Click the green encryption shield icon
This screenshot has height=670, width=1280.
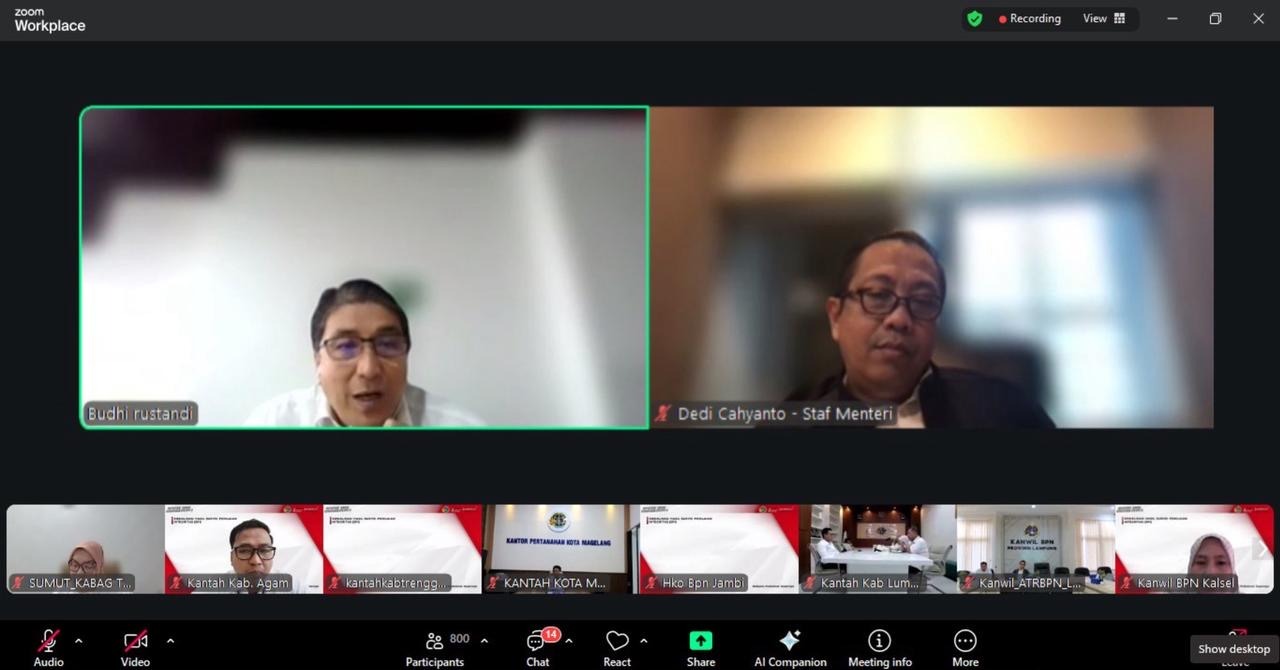point(975,19)
